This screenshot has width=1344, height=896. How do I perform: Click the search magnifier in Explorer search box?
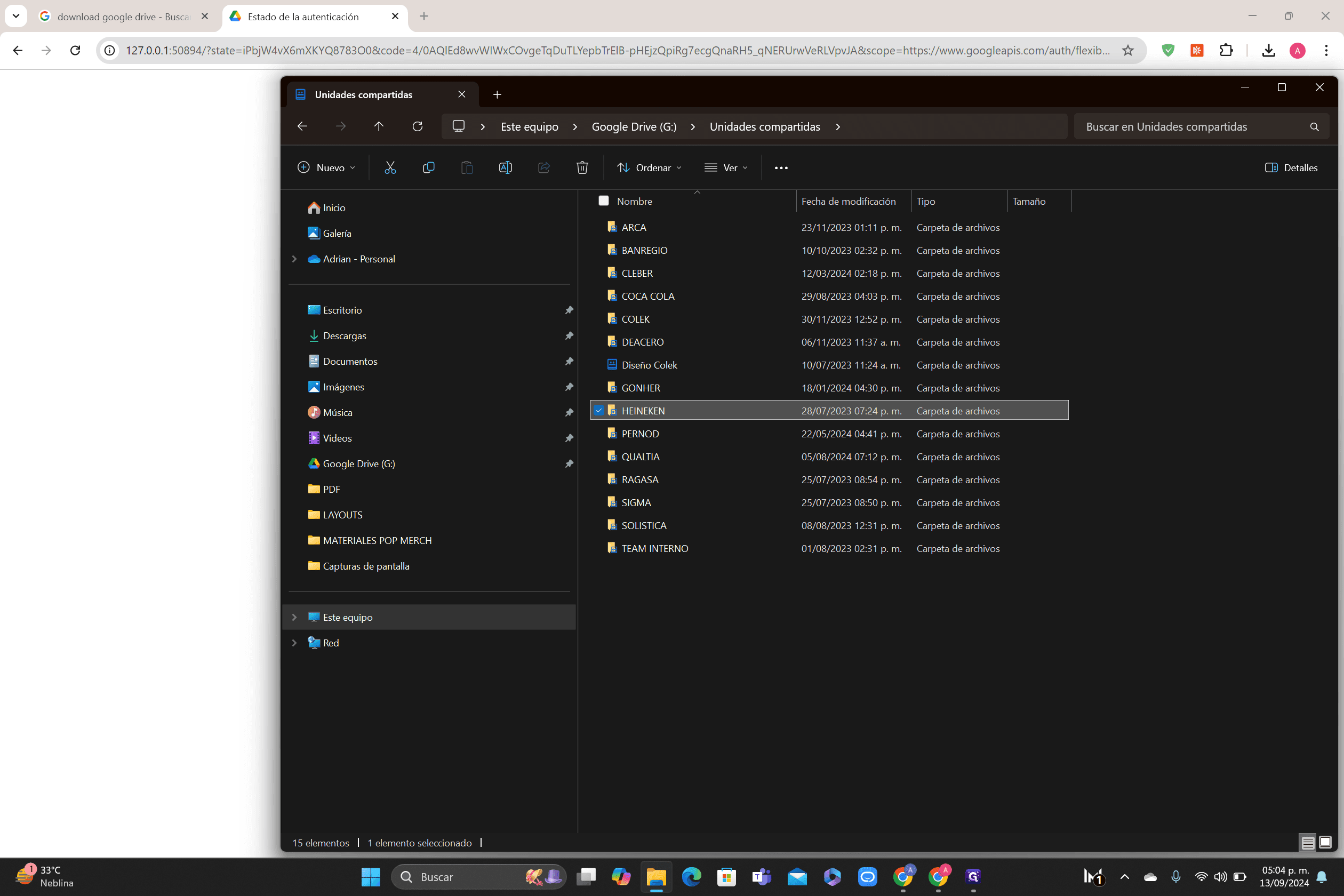(1314, 127)
